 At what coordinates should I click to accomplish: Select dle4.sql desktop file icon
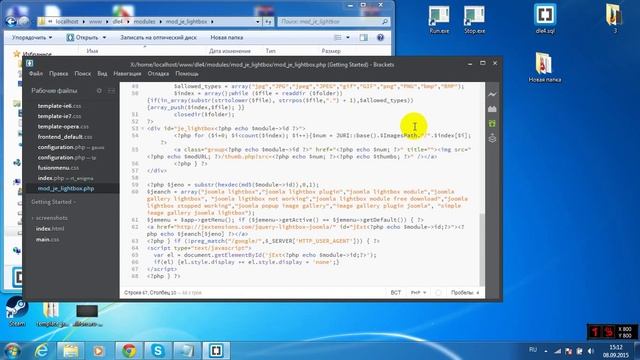tap(545, 19)
